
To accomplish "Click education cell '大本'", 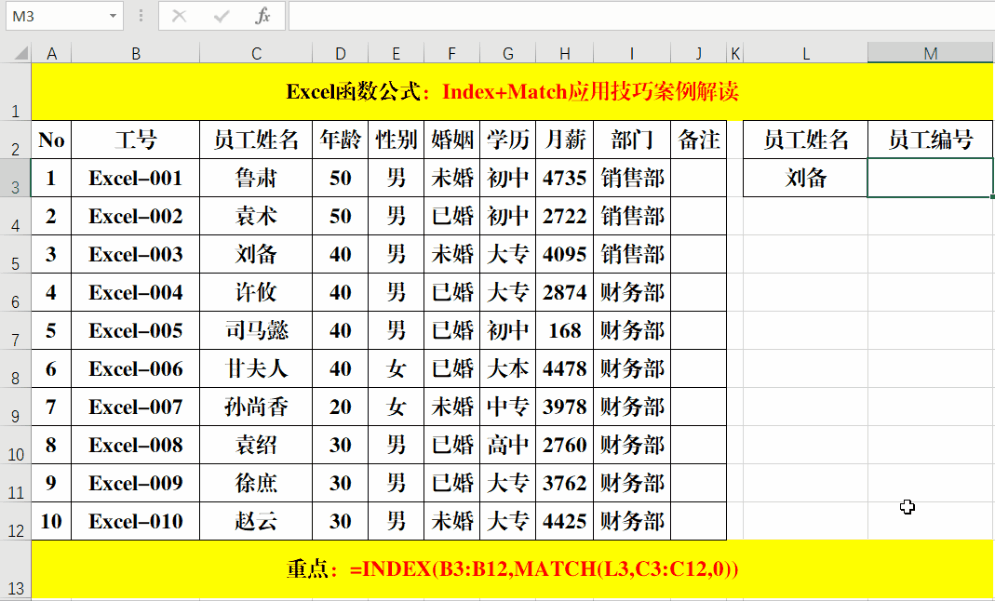I will [508, 368].
